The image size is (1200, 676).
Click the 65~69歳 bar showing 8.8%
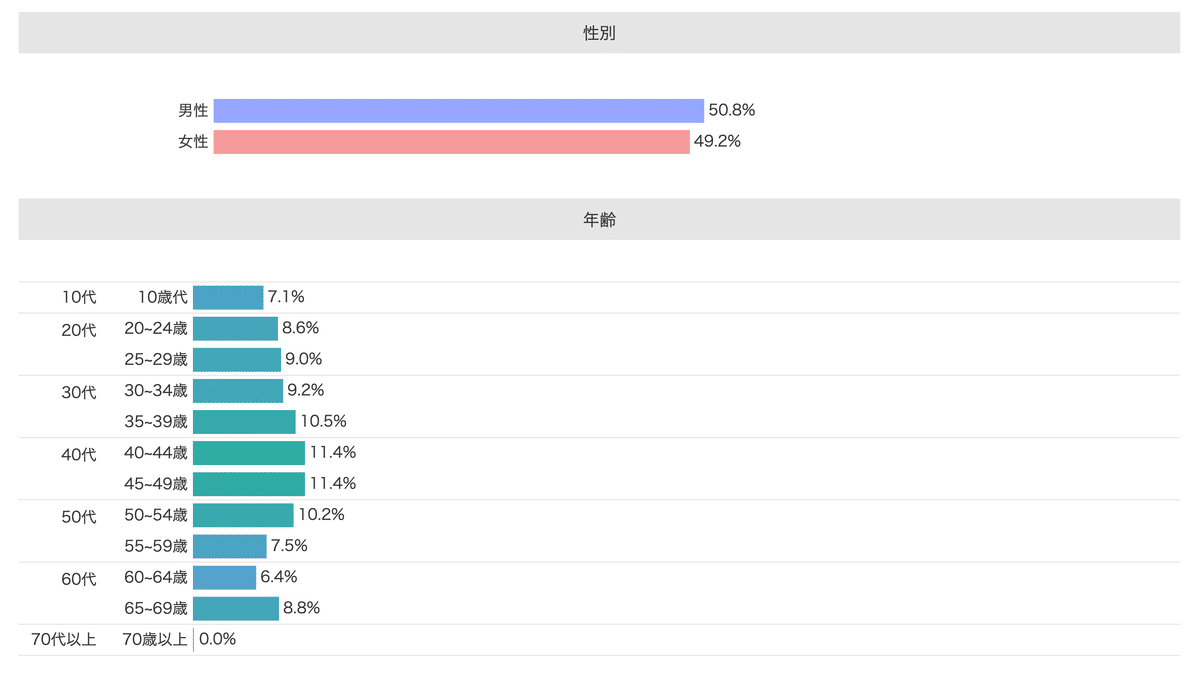[236, 608]
